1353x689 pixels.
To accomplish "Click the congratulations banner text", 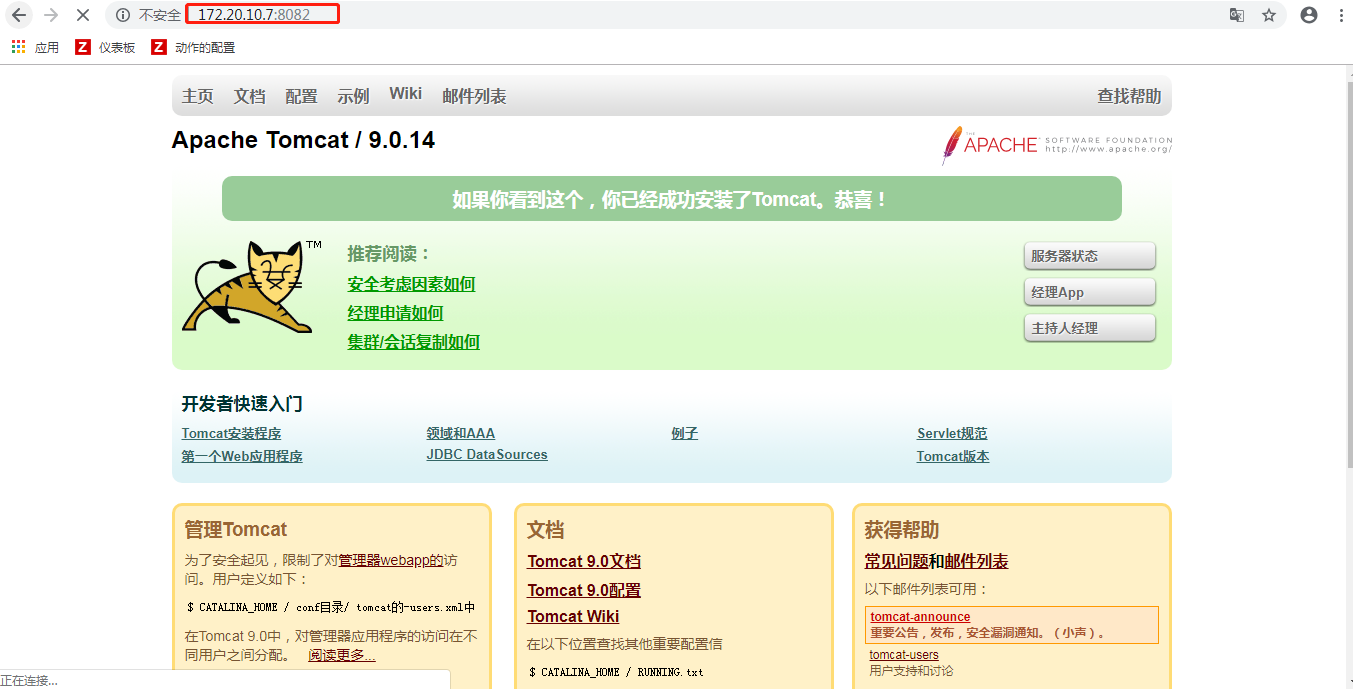I will 670,199.
